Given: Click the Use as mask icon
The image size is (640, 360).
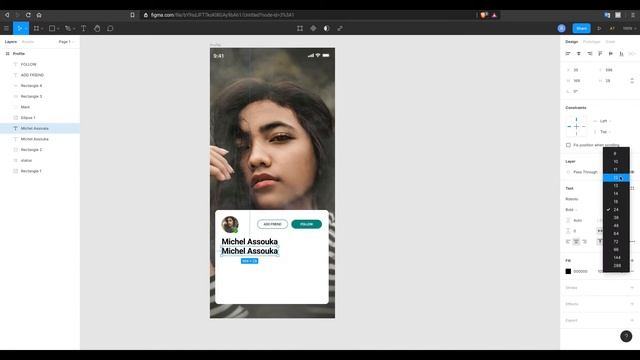Looking at the screenshot, I should click(x=327, y=28).
